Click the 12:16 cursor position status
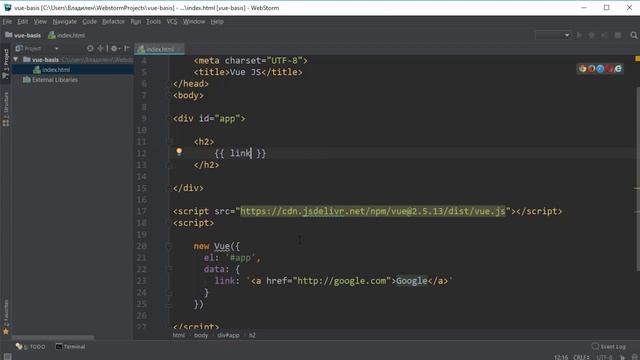 561,358
